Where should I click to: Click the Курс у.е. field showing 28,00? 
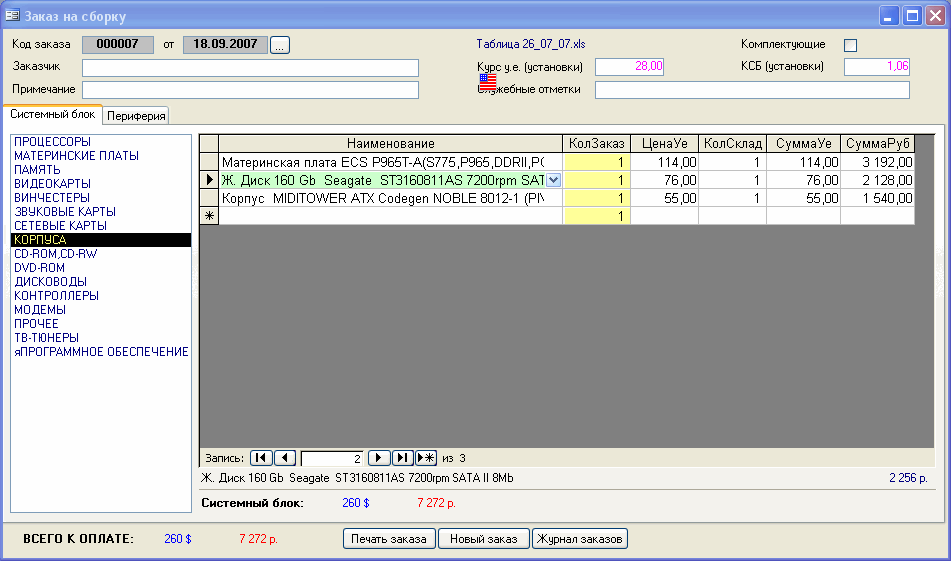[x=630, y=67]
